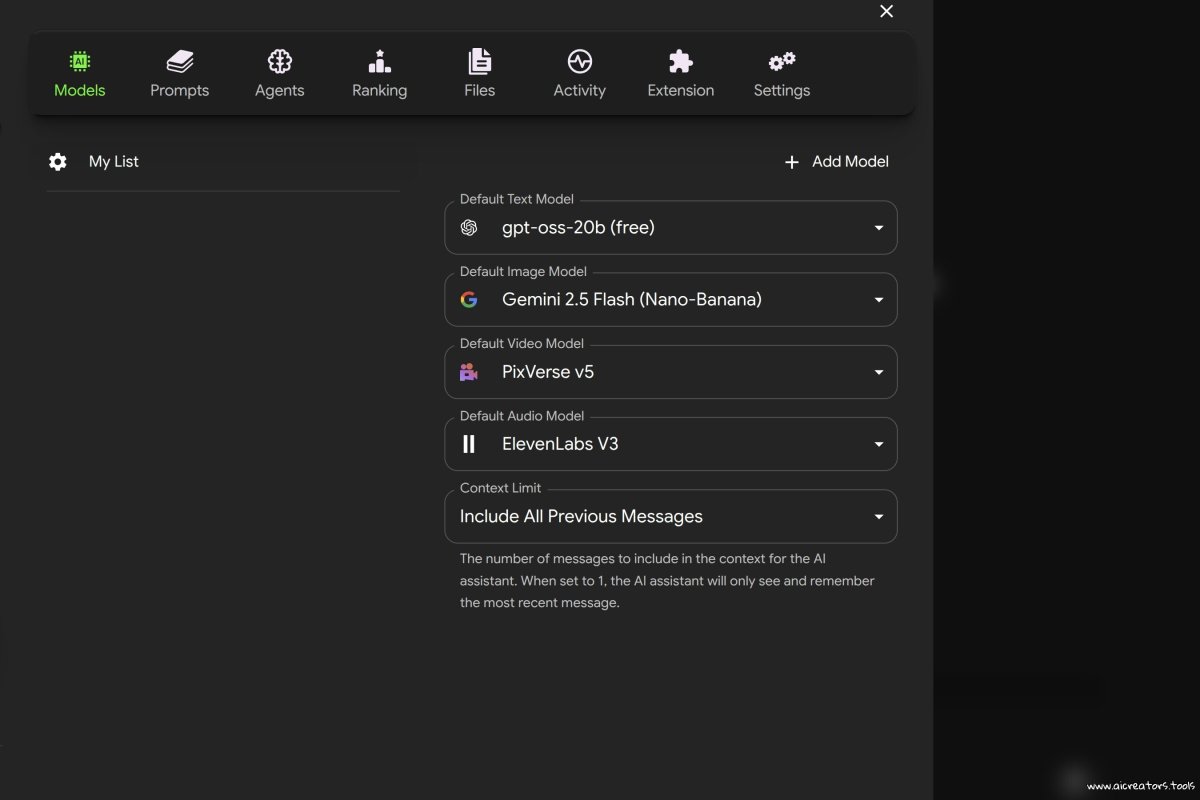Open the Models tab icon
This screenshot has width=1200, height=800.
pos(79,60)
